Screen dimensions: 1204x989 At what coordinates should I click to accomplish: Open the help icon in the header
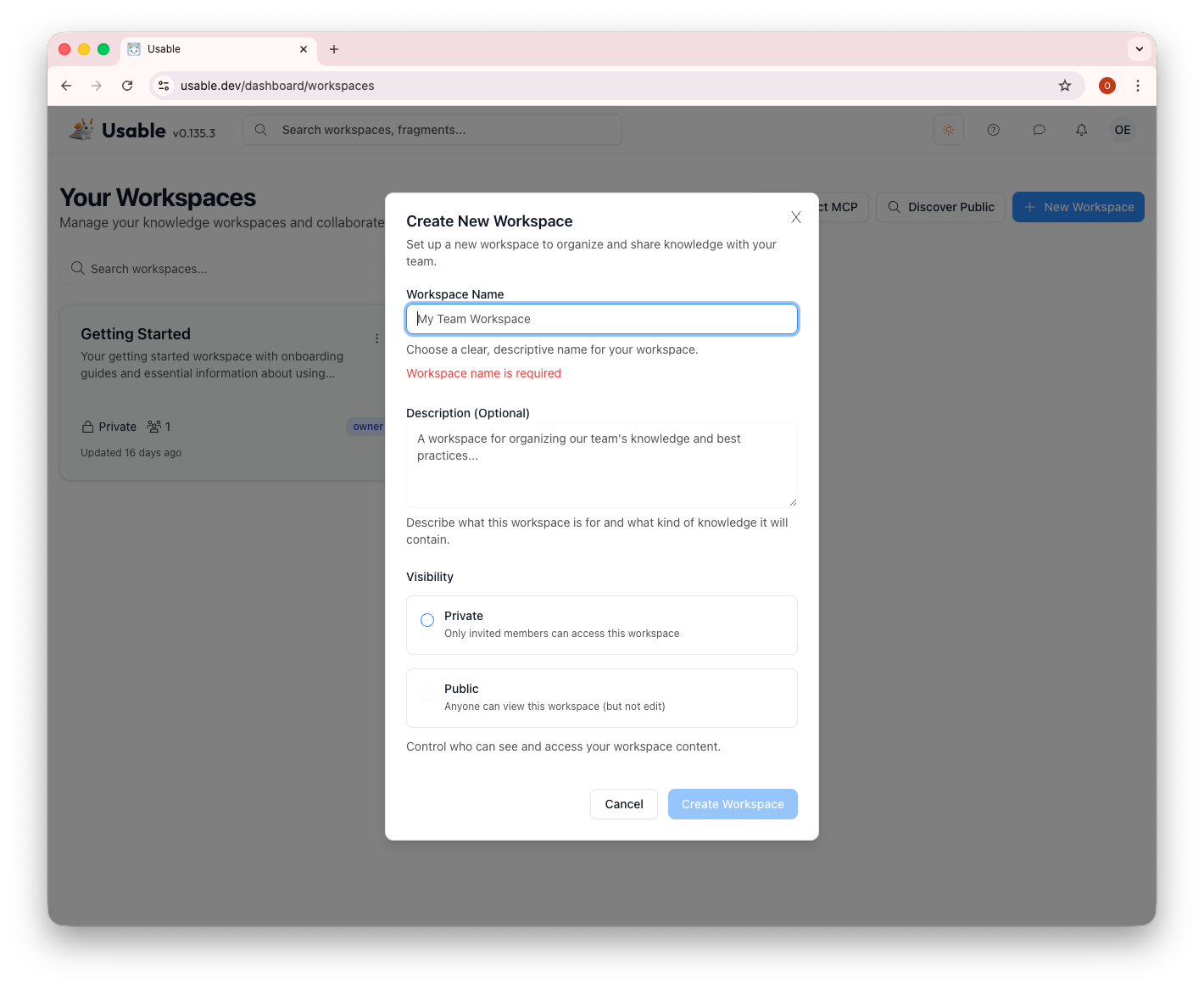993,130
